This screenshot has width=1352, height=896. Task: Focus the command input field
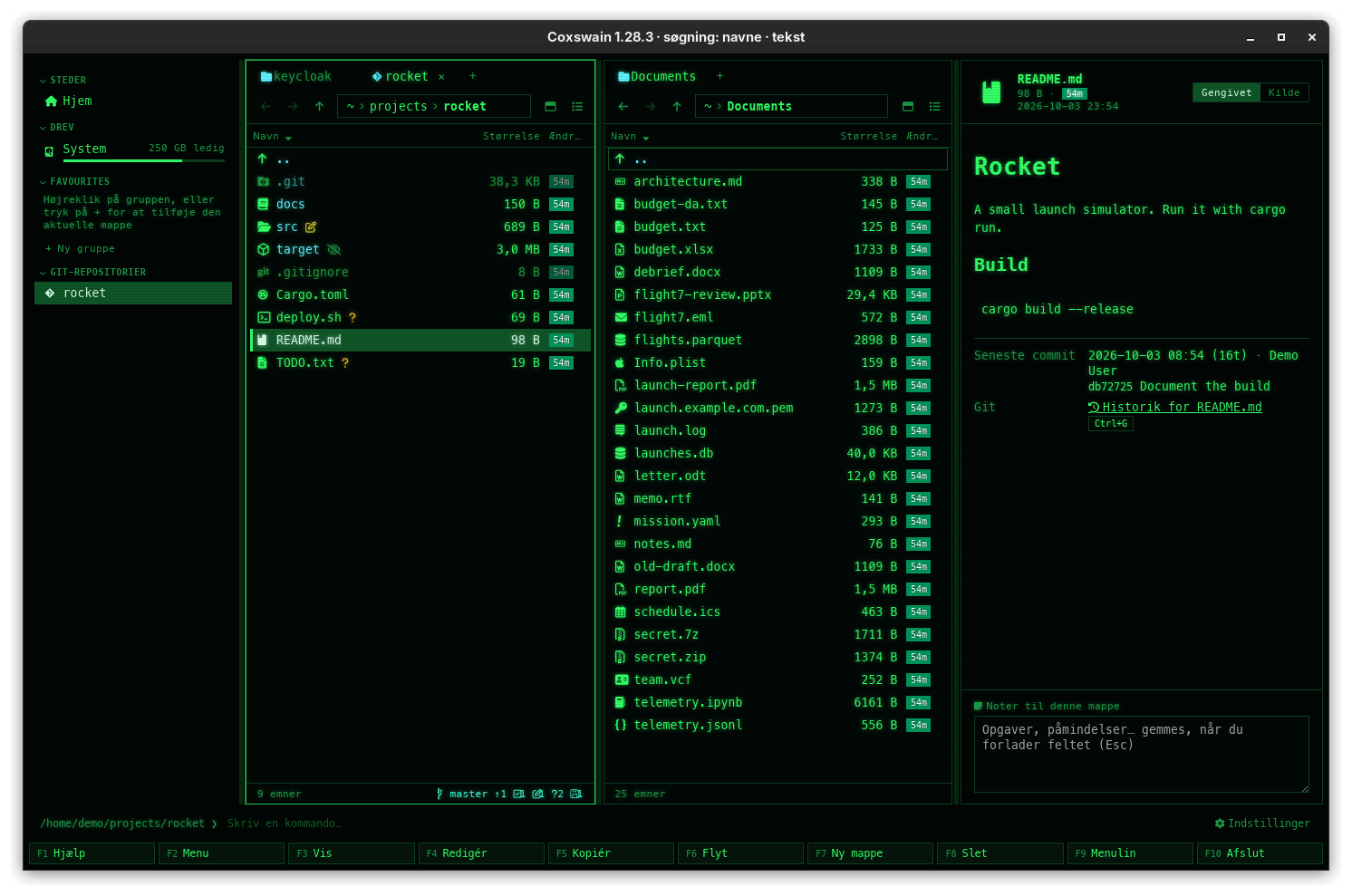pos(716,824)
